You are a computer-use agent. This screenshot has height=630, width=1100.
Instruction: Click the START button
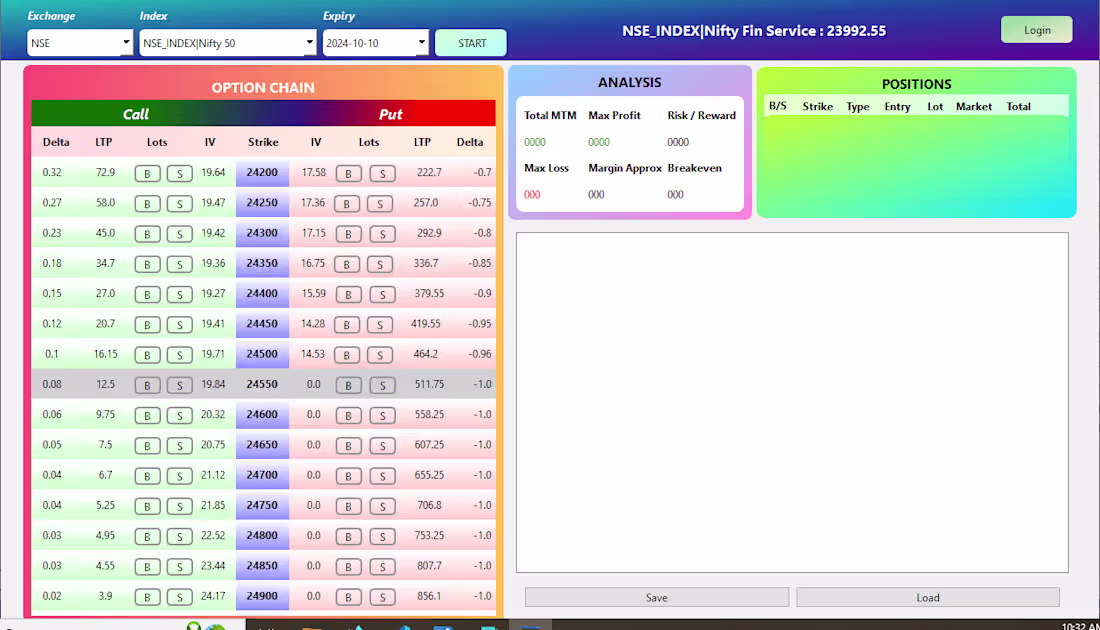click(x=470, y=43)
